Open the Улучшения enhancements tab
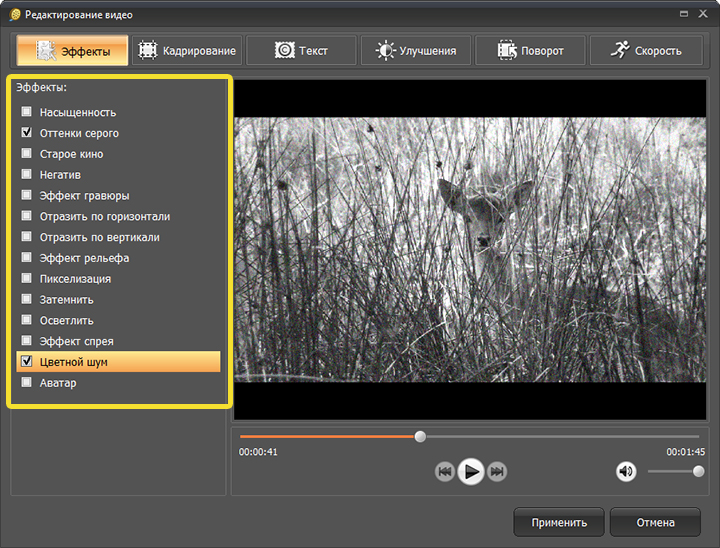This screenshot has height=548, width=720. point(415,50)
